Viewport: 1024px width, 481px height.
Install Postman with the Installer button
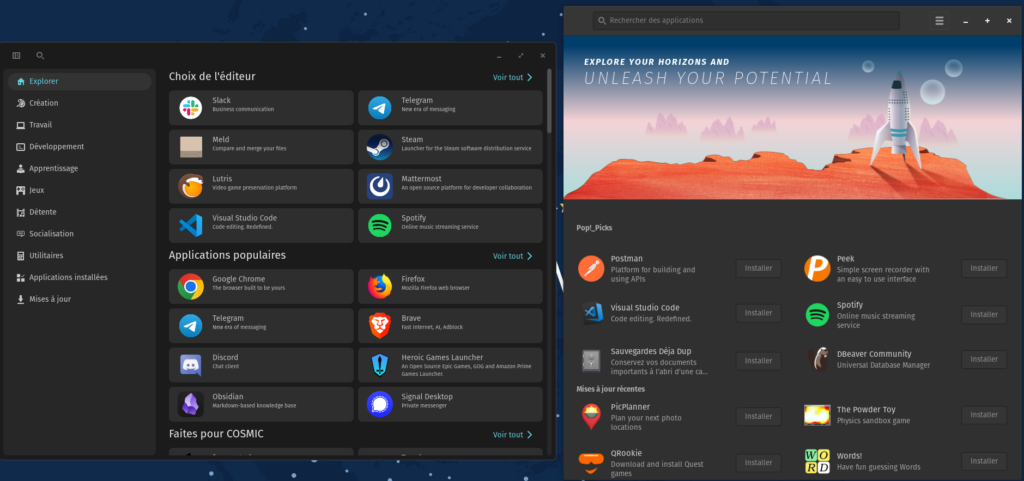click(x=758, y=268)
